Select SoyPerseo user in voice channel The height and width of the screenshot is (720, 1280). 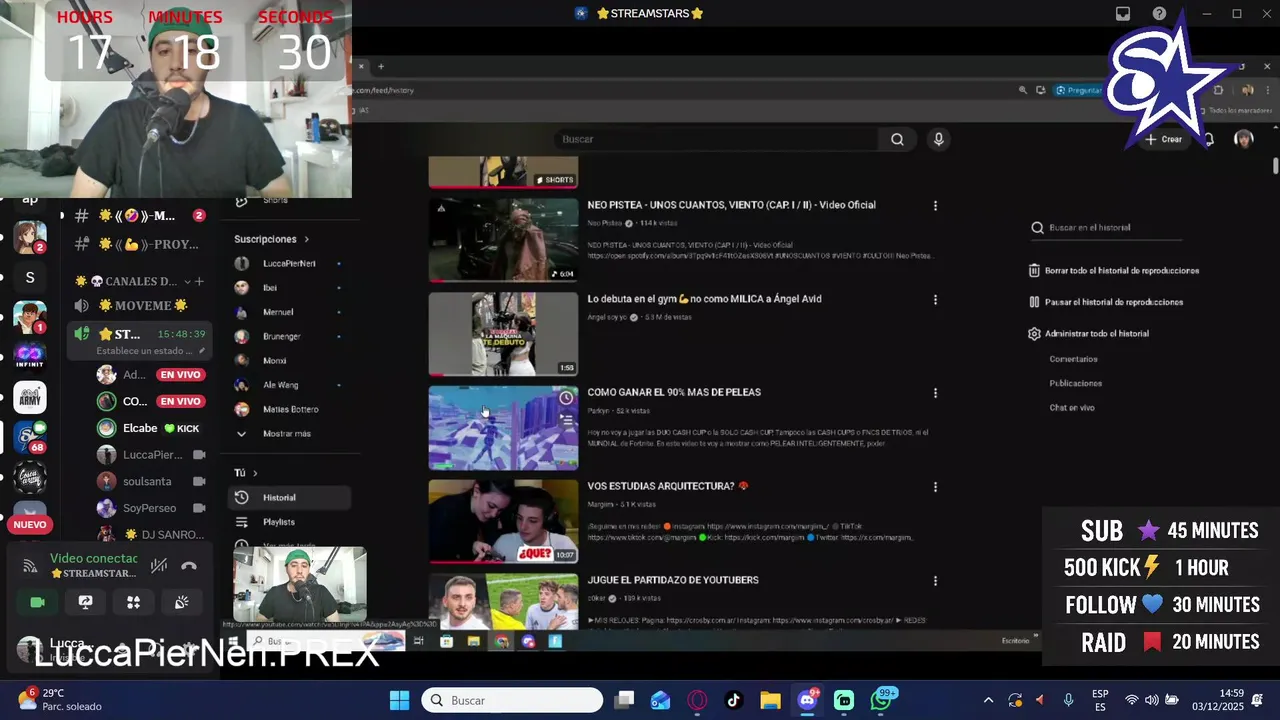point(150,508)
